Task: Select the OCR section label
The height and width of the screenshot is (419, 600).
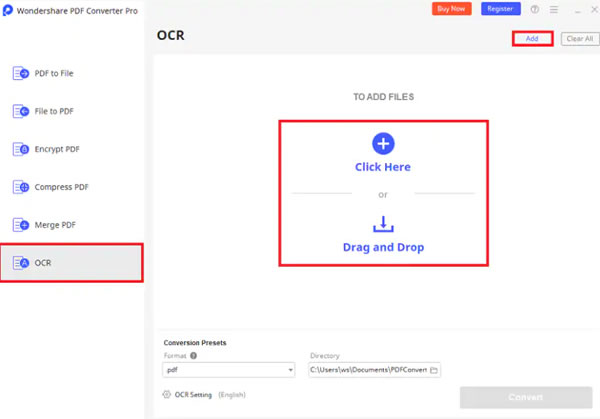Action: click(x=43, y=263)
